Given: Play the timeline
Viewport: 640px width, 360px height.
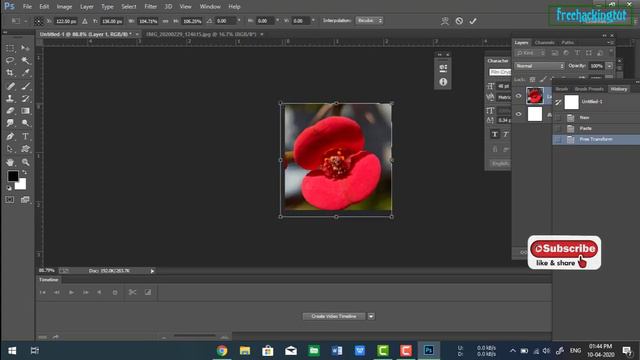Looking at the screenshot, I should [71, 292].
